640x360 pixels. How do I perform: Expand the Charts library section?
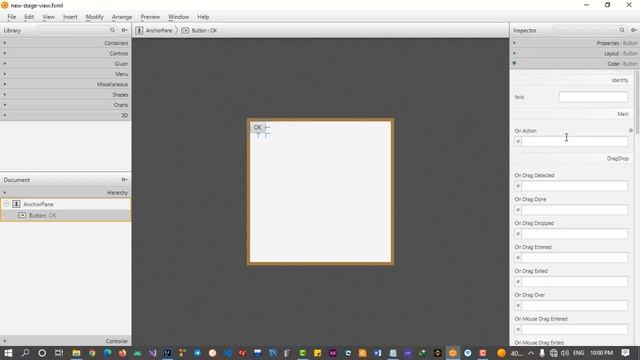66,105
